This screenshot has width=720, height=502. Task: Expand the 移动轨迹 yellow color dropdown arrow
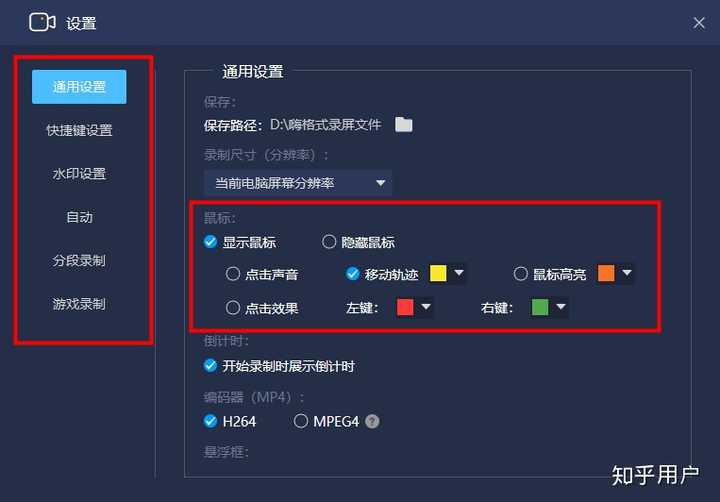tap(459, 273)
